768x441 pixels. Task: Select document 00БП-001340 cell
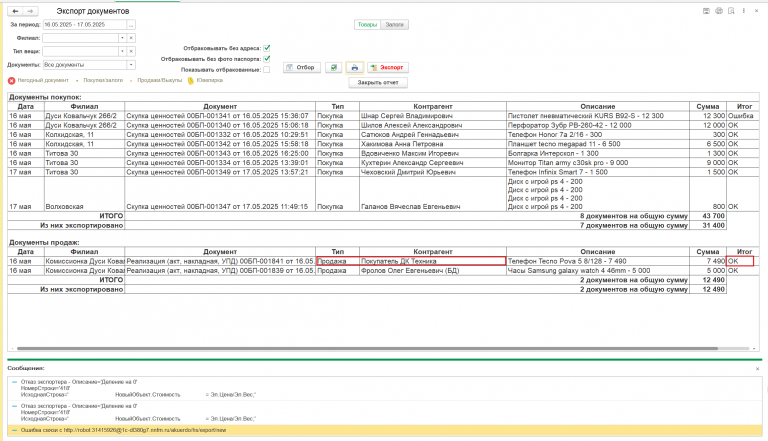tap(220, 125)
